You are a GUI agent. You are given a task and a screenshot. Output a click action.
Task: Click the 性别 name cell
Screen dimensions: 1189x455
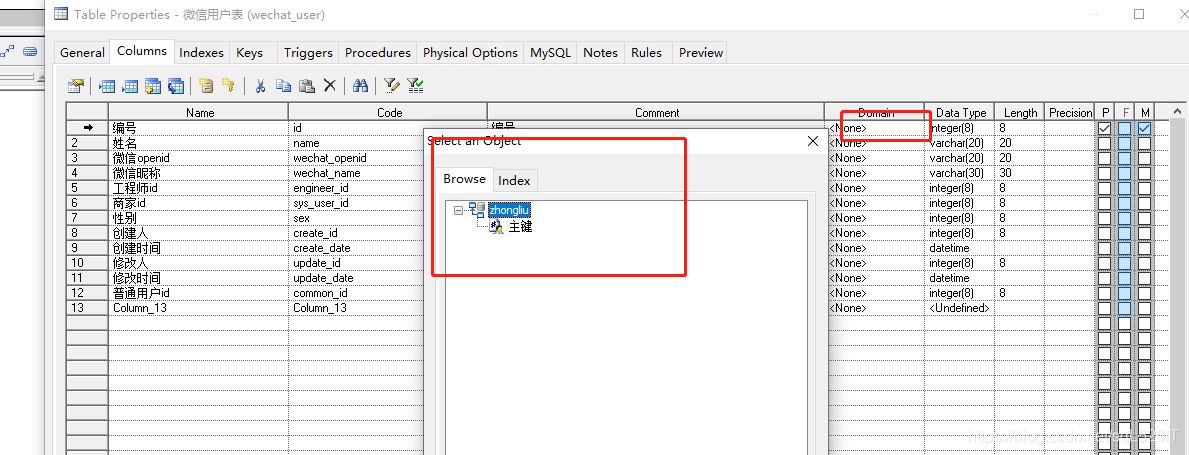tap(198, 218)
